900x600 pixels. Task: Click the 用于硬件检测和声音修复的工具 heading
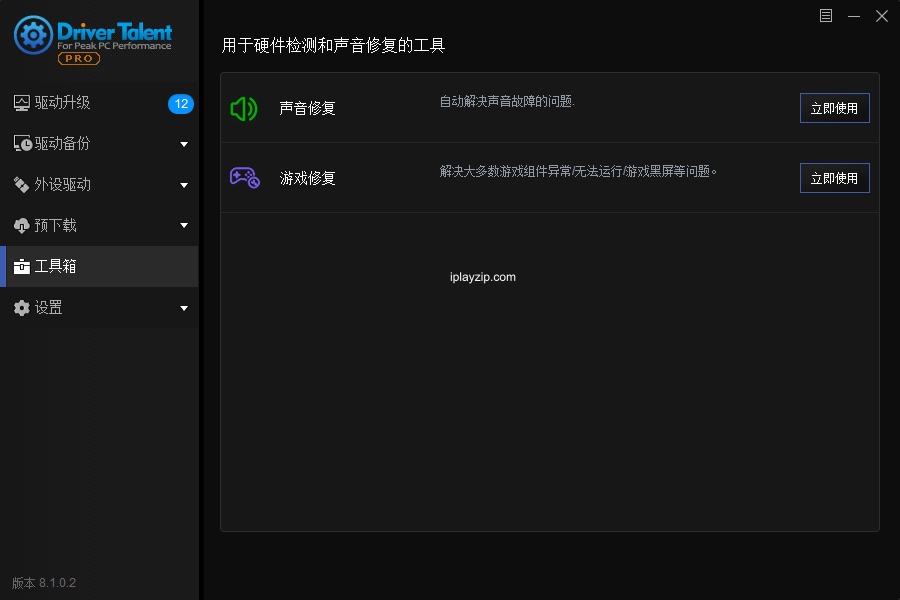tap(333, 45)
